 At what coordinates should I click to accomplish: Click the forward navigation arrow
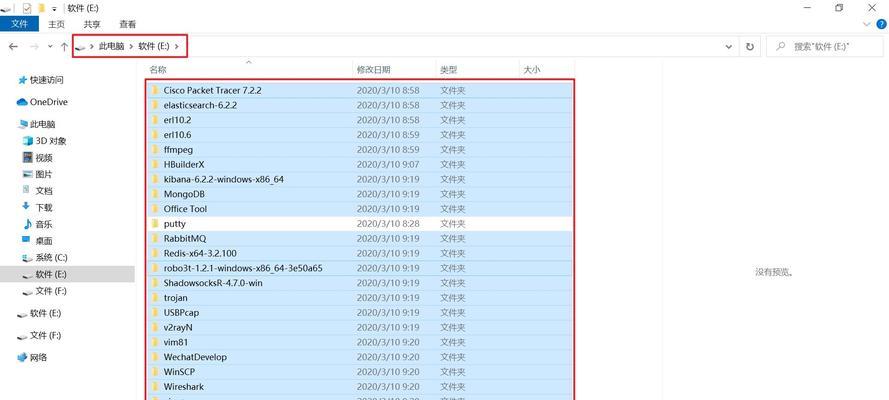point(34,47)
